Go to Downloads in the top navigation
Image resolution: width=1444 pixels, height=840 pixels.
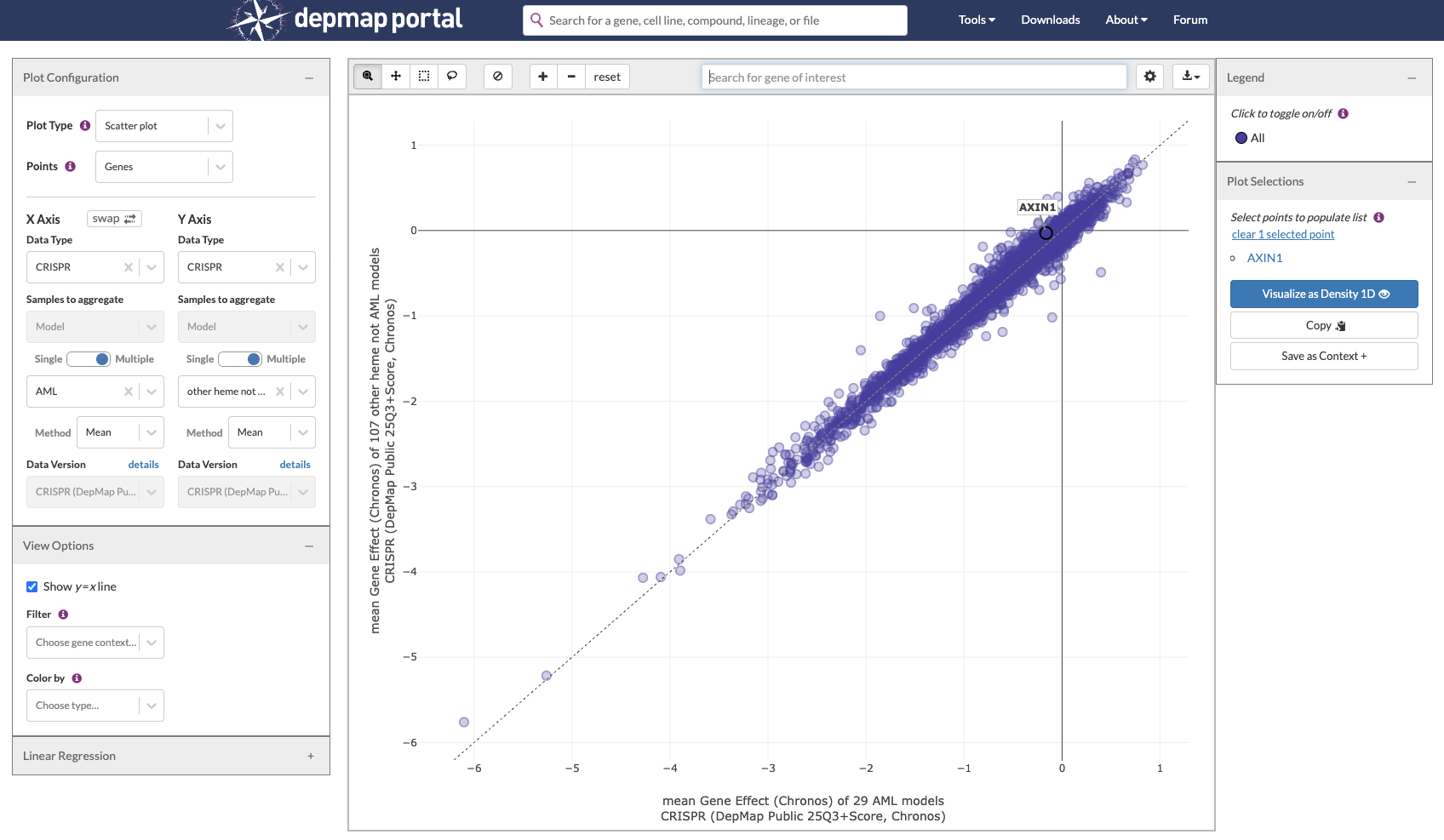point(1051,20)
